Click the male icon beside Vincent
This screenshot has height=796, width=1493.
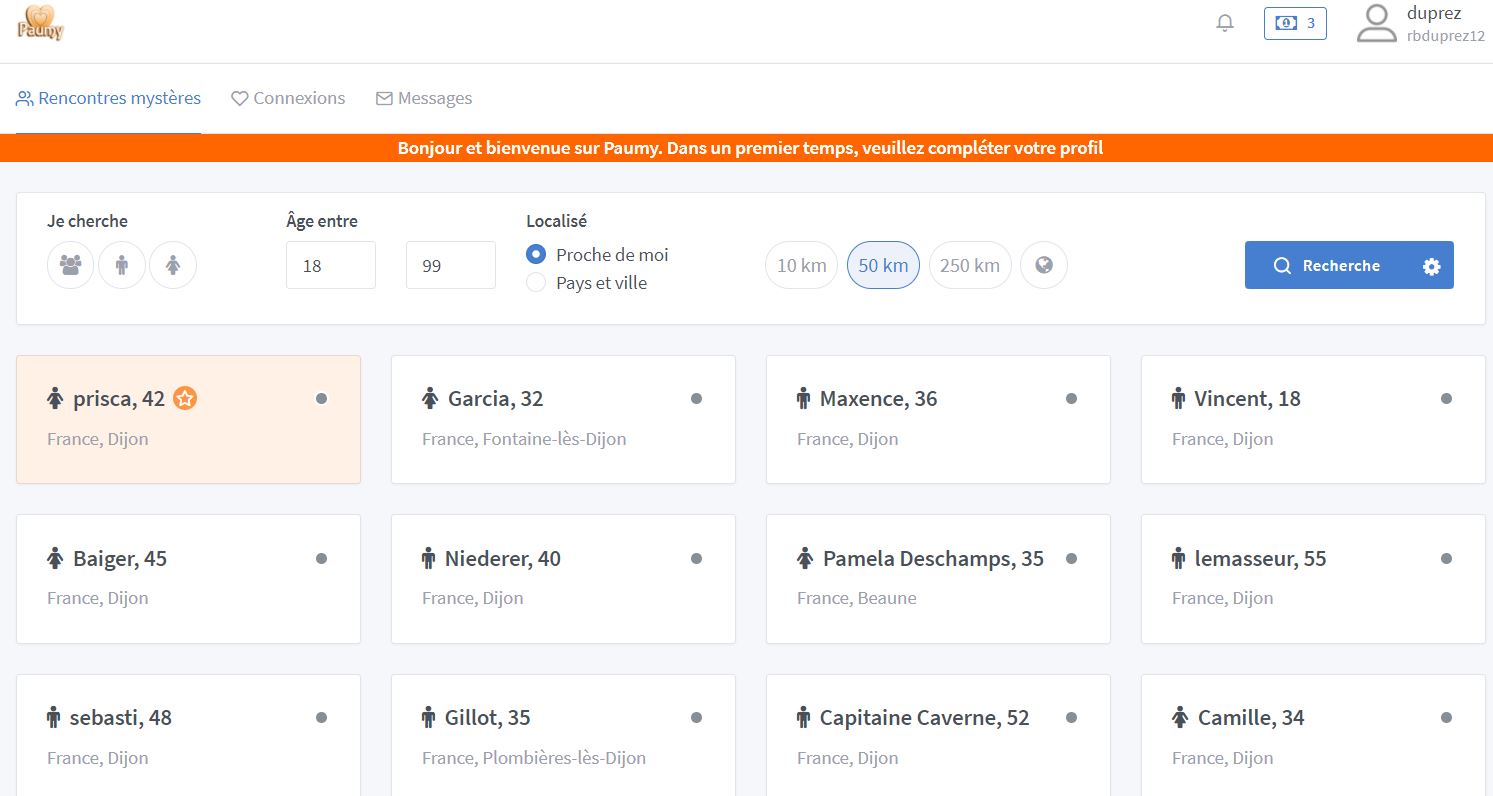click(1178, 398)
